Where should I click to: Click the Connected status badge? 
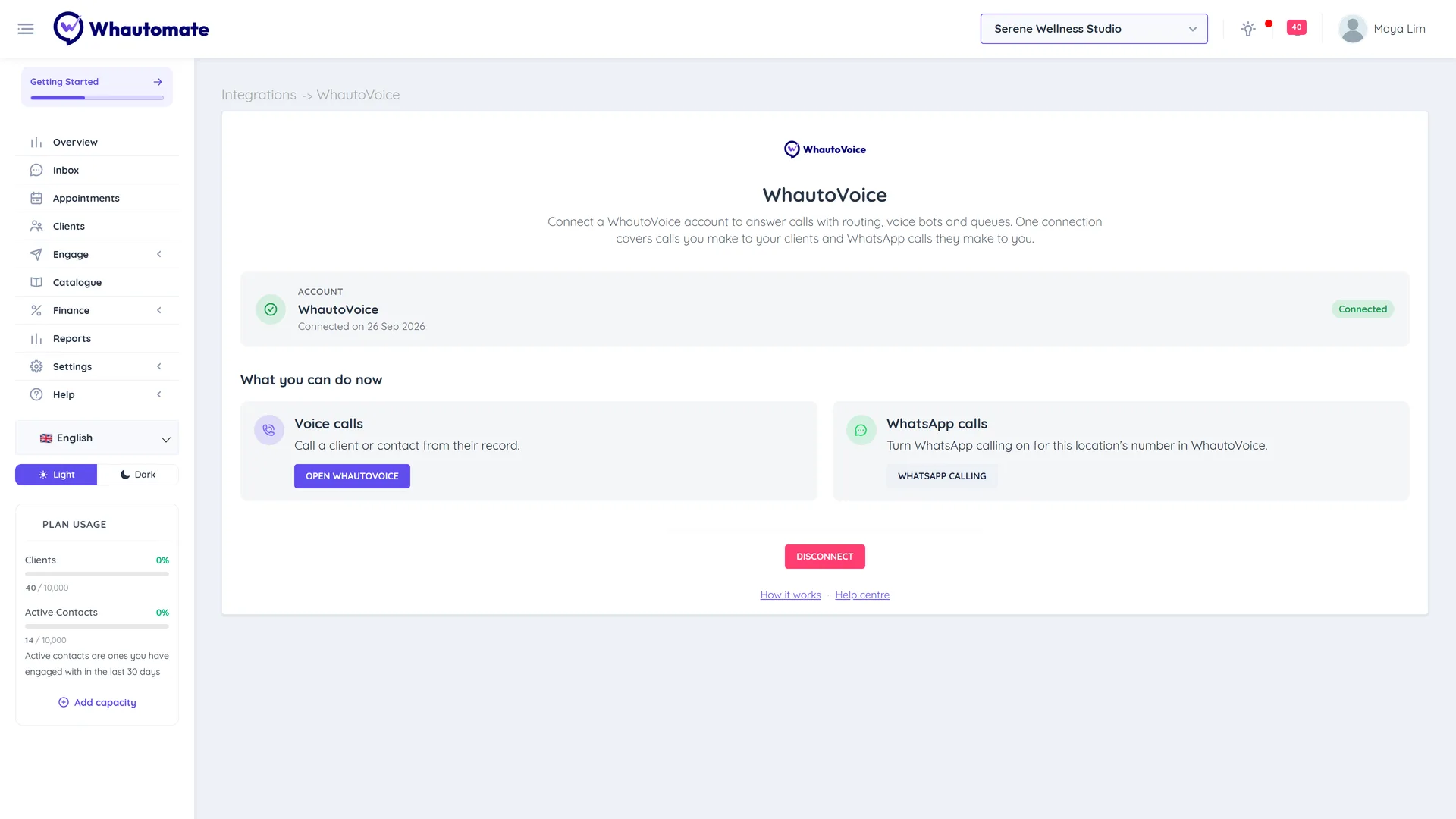tap(1363, 309)
